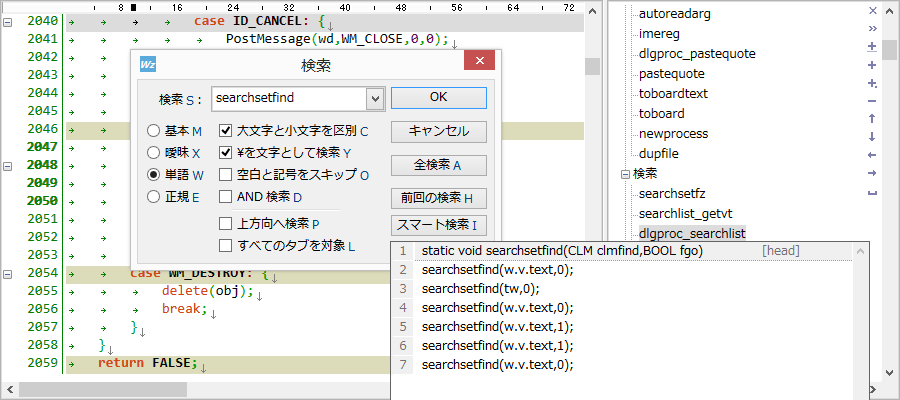Select newprocess in the outline tree
Screen dimensions: 900x400
point(673,134)
